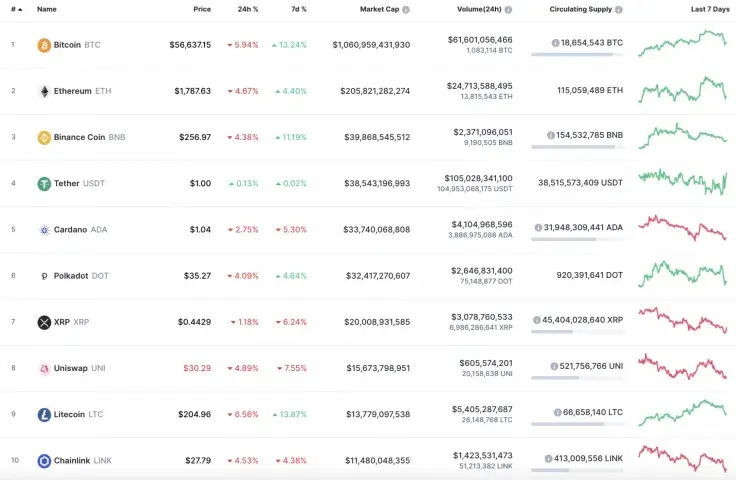Open Ethereum's last 7 days sparkline chart
The image size is (736, 480).
pyautogui.click(x=682, y=89)
